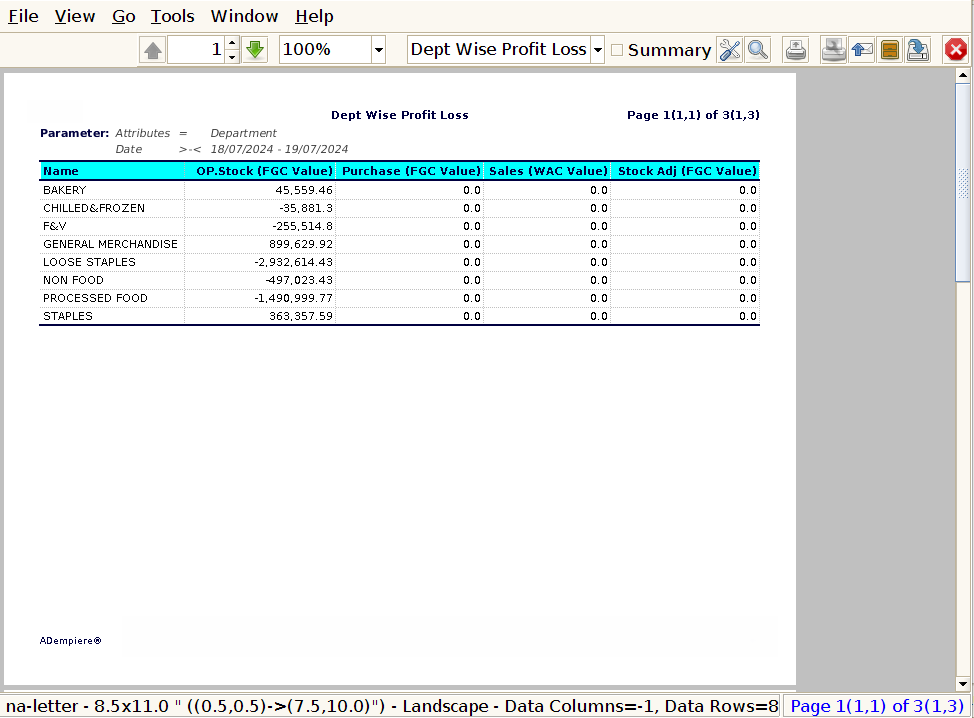Screen dimensions: 974x718
Task: Click the value 899,629.92
Action: coord(301,244)
